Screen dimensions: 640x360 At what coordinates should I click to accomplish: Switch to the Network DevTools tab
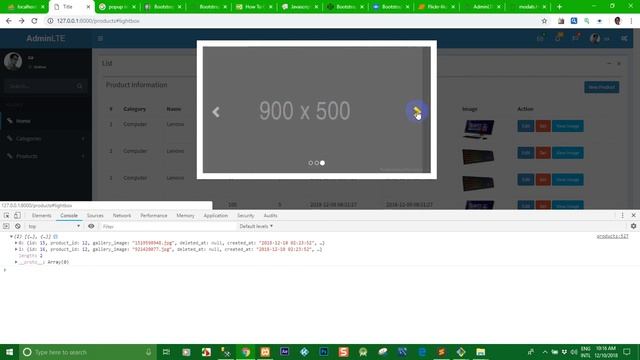point(122,216)
